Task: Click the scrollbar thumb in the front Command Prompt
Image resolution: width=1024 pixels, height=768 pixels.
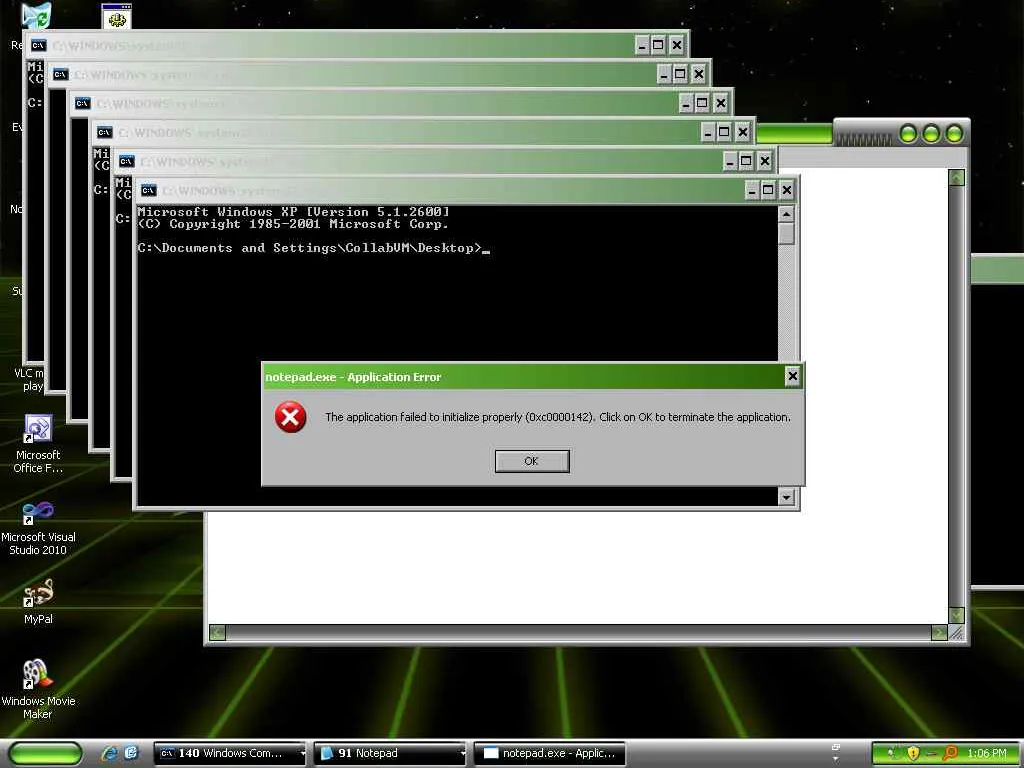Action: tap(786, 233)
